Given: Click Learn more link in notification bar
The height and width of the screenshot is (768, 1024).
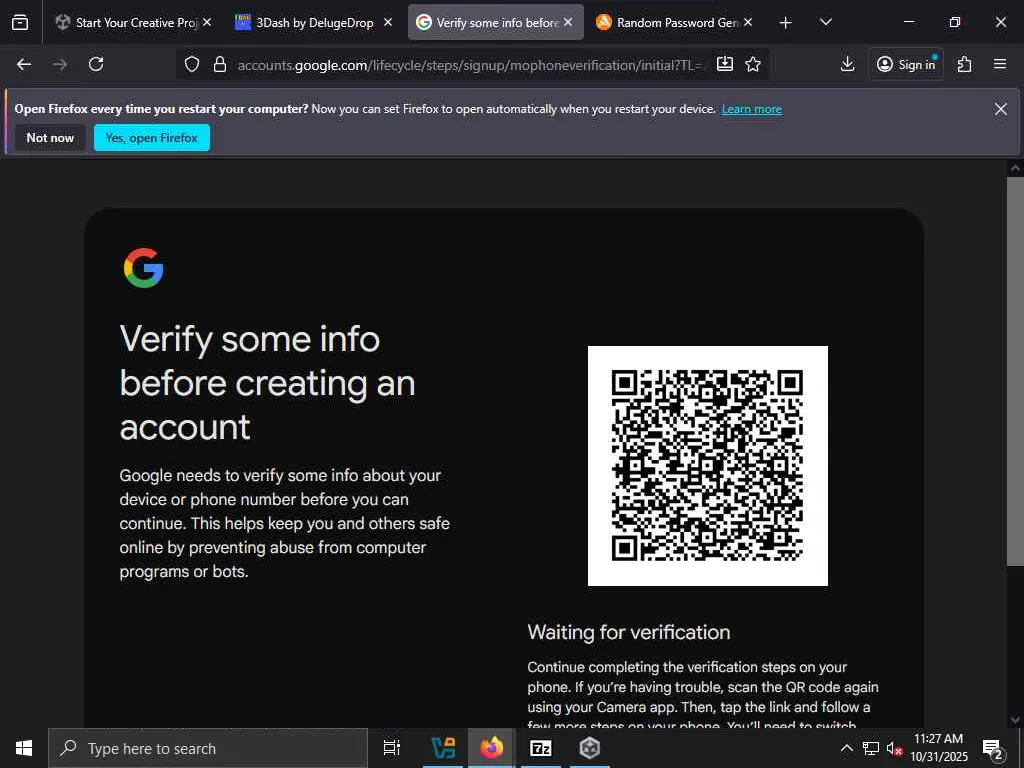Looking at the screenshot, I should click(752, 109).
